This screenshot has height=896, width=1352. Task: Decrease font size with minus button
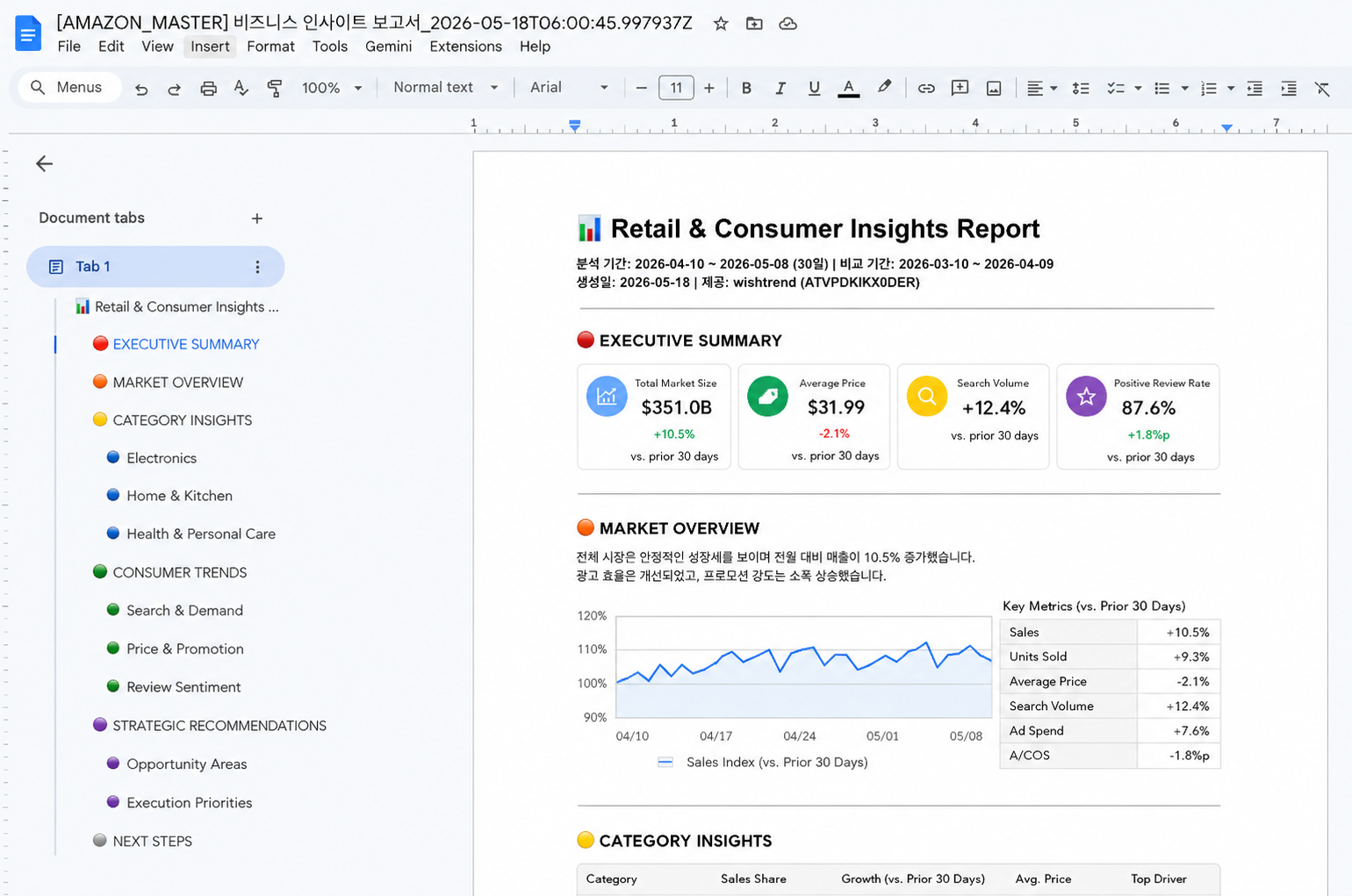click(x=641, y=88)
